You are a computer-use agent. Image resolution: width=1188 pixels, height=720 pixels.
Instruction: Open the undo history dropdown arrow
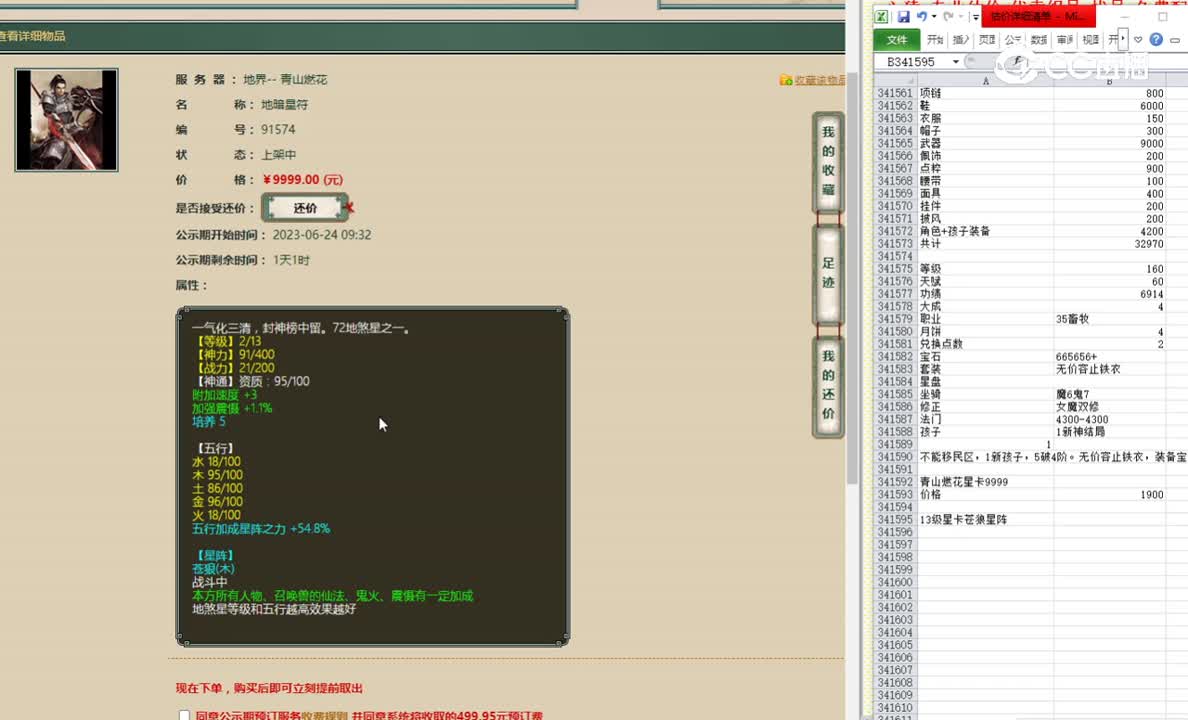coord(933,17)
